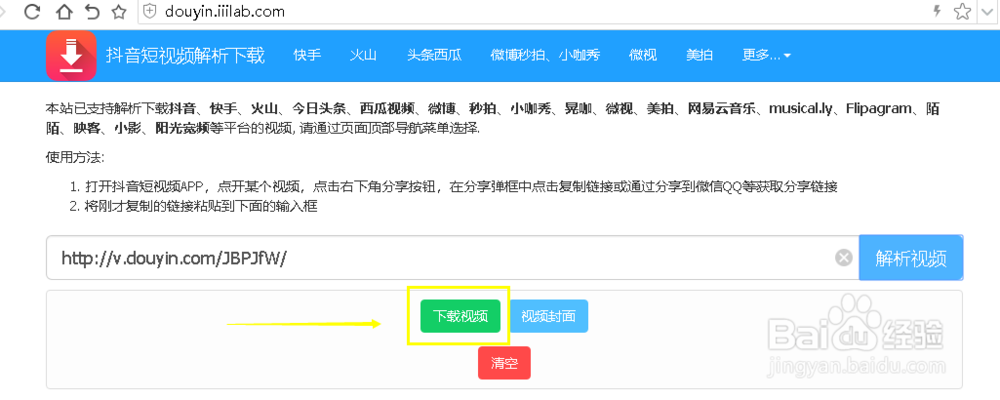Click the bold word musical.ly in description
Screen dimensions: 1000x400
[x=800, y=108]
